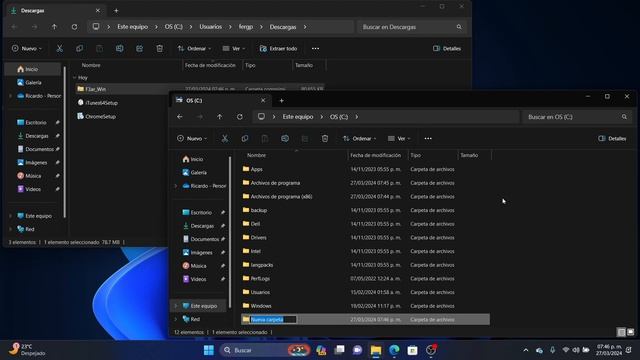This screenshot has height=360, width=640.
Task: Expand Este equipo in OS (C:) sidebar
Action: pyautogui.click(x=176, y=306)
